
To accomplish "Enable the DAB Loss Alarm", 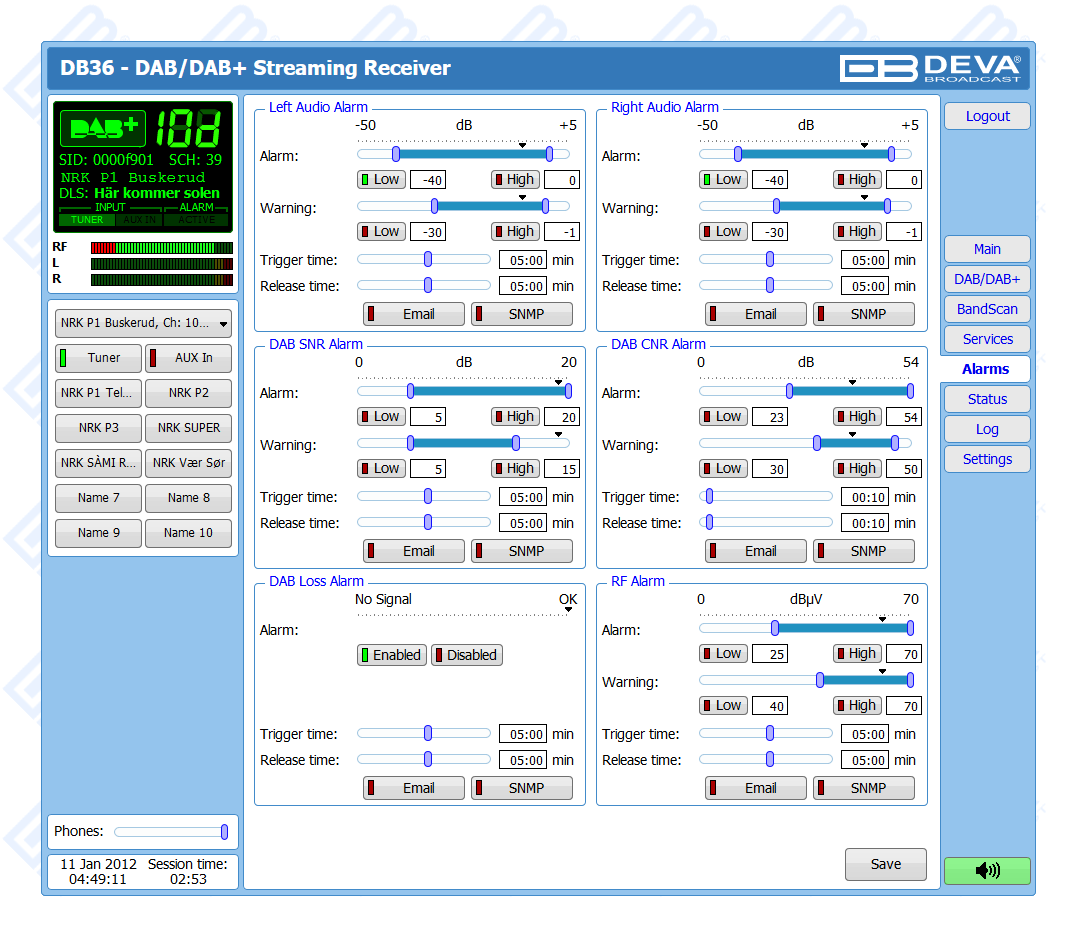I will 391,655.
